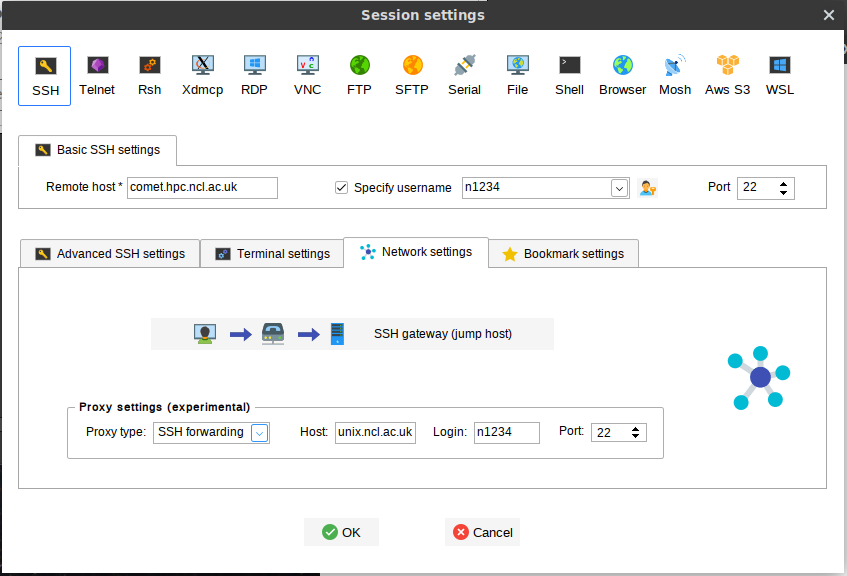Increase the basic SSH Port value
Viewport: 847px width, 576px height.
point(783,184)
